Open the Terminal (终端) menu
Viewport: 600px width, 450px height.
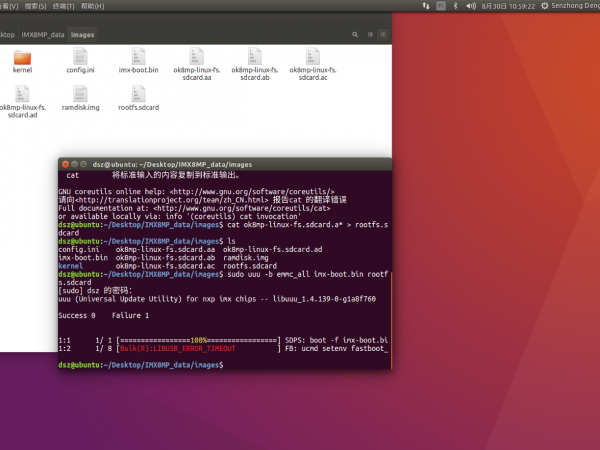(64, 6)
